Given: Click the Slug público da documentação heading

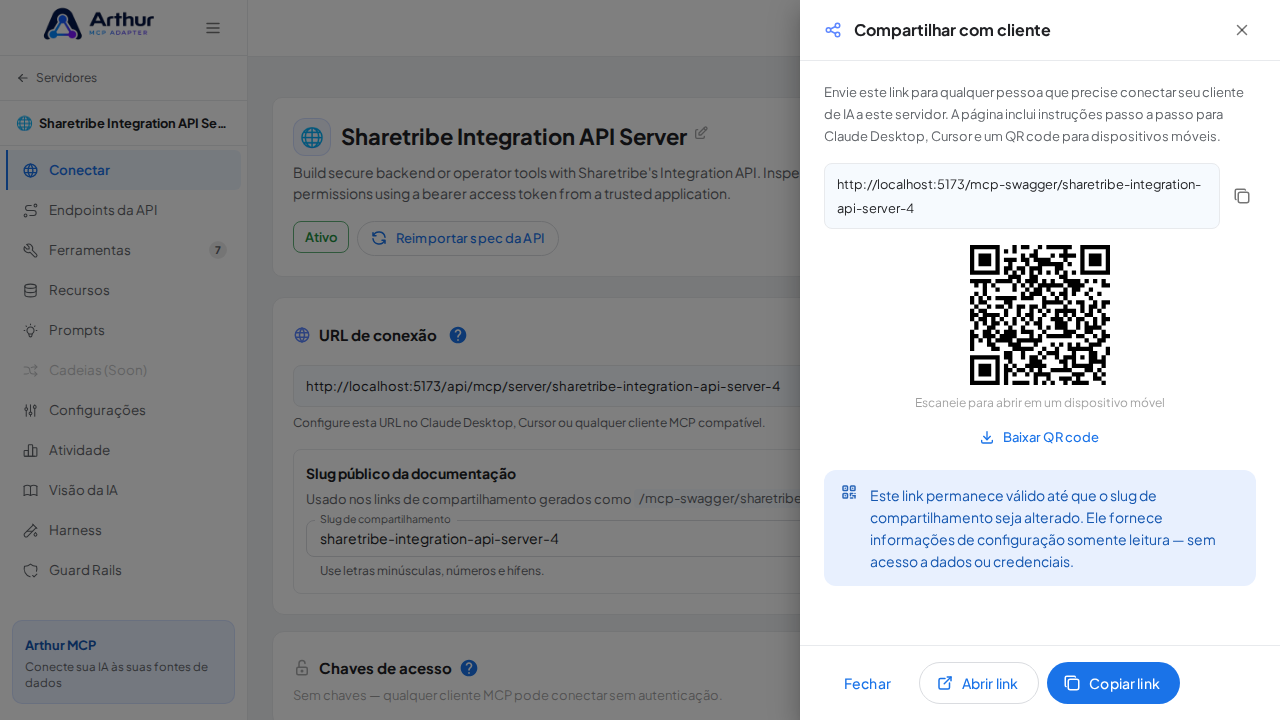Looking at the screenshot, I should coord(411,473).
